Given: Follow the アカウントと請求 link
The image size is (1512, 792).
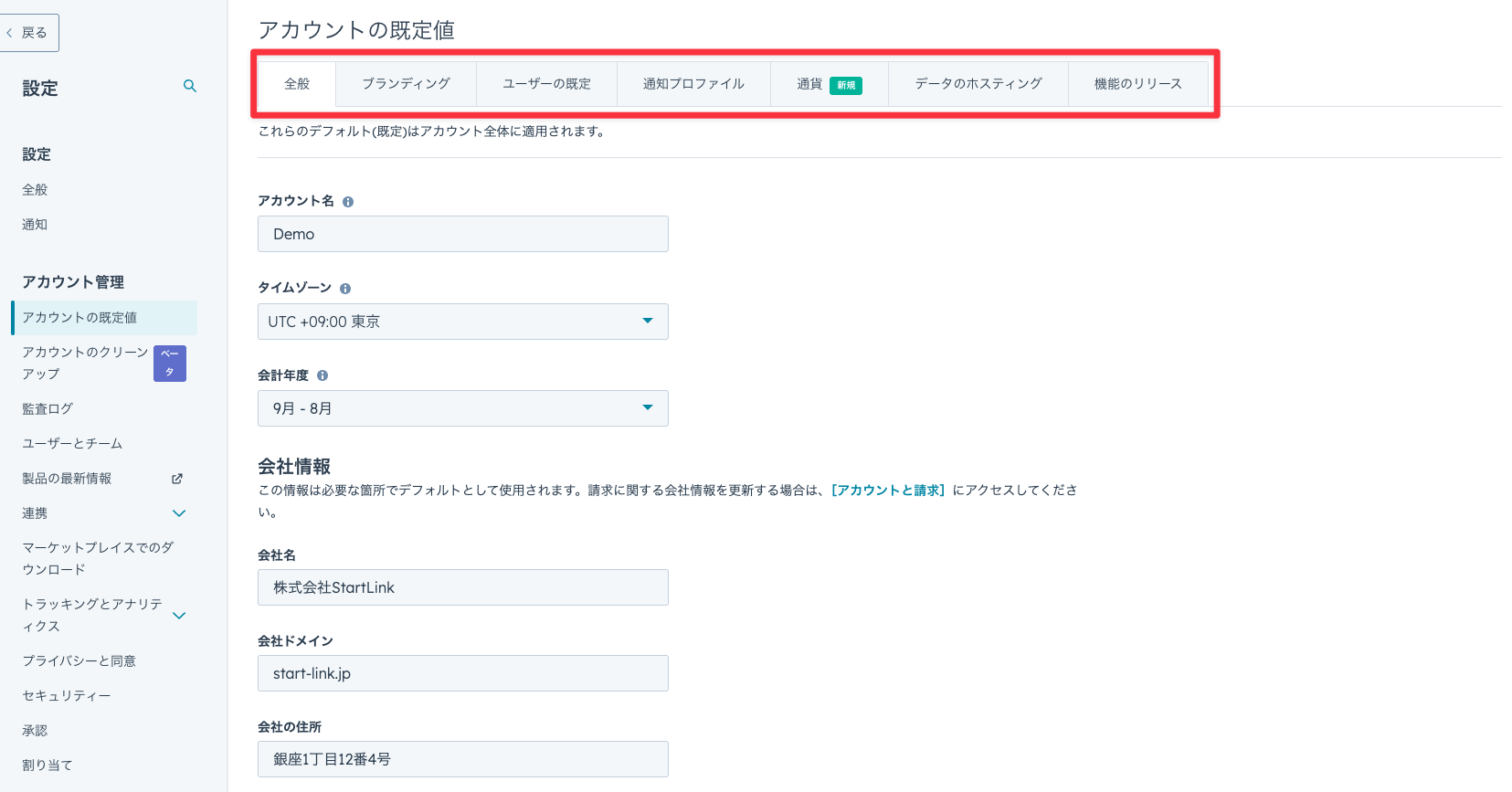Looking at the screenshot, I should (888, 491).
